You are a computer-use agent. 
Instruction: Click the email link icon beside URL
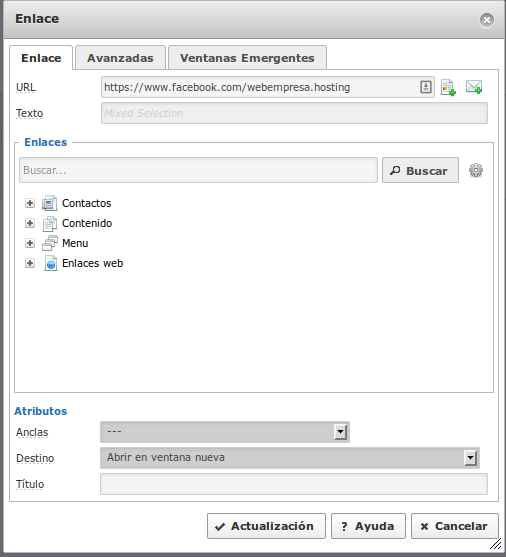[474, 87]
